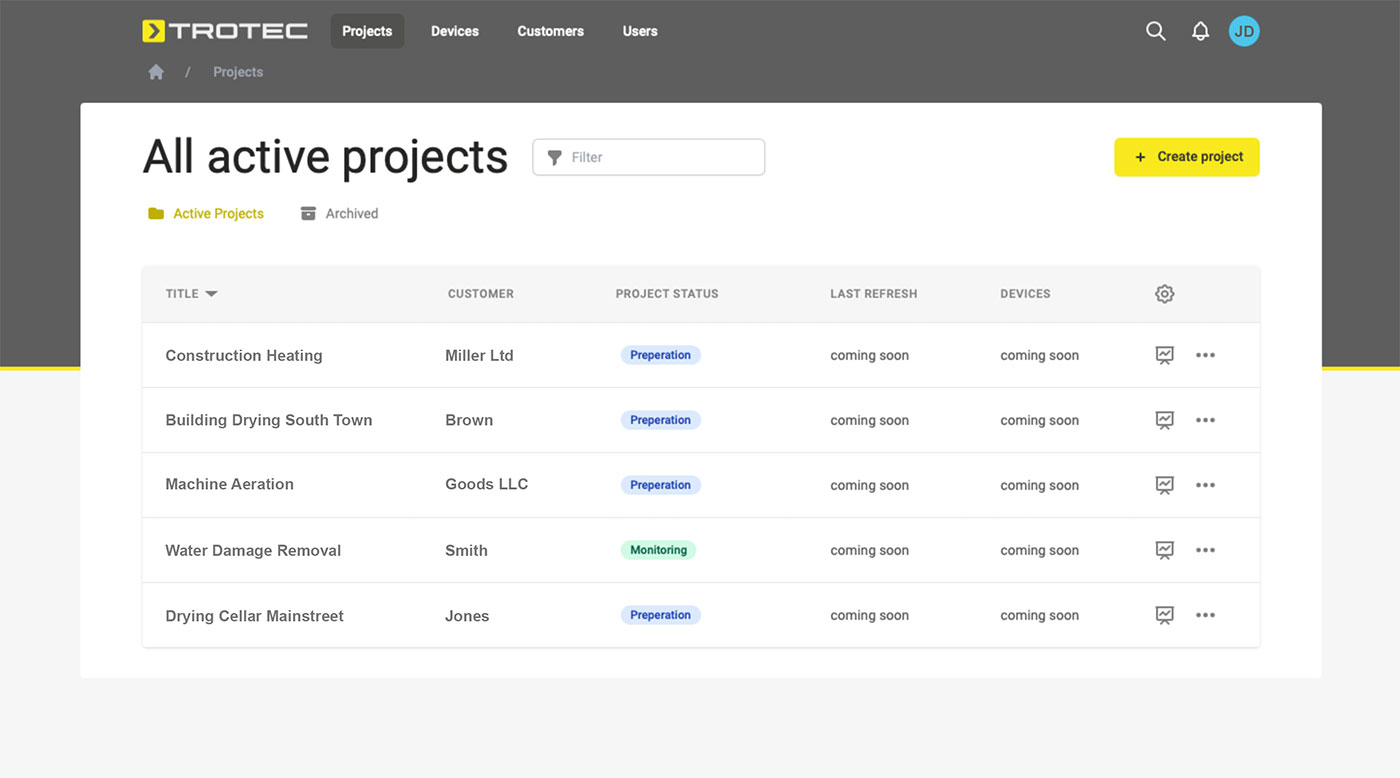
Task: Click the Trotec logo
Action: [225, 31]
